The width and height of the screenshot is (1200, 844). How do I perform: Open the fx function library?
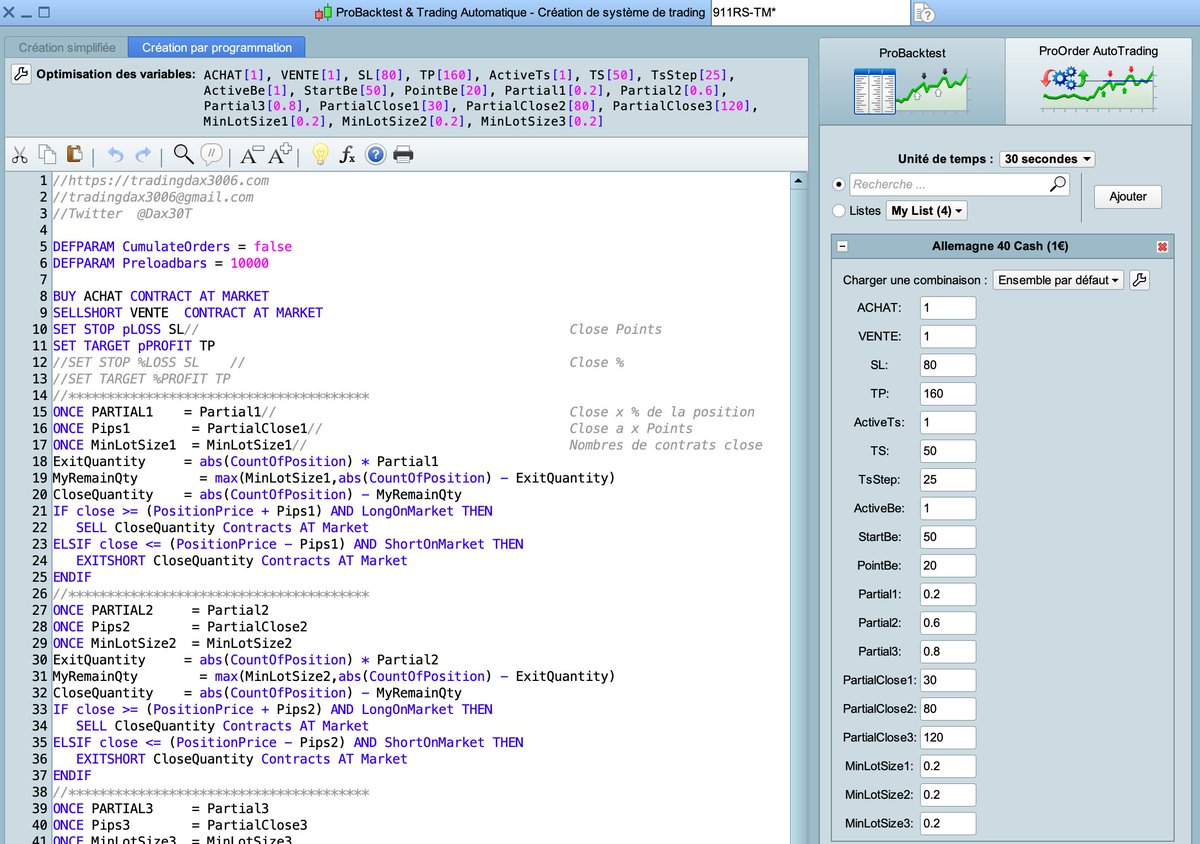[x=347, y=154]
